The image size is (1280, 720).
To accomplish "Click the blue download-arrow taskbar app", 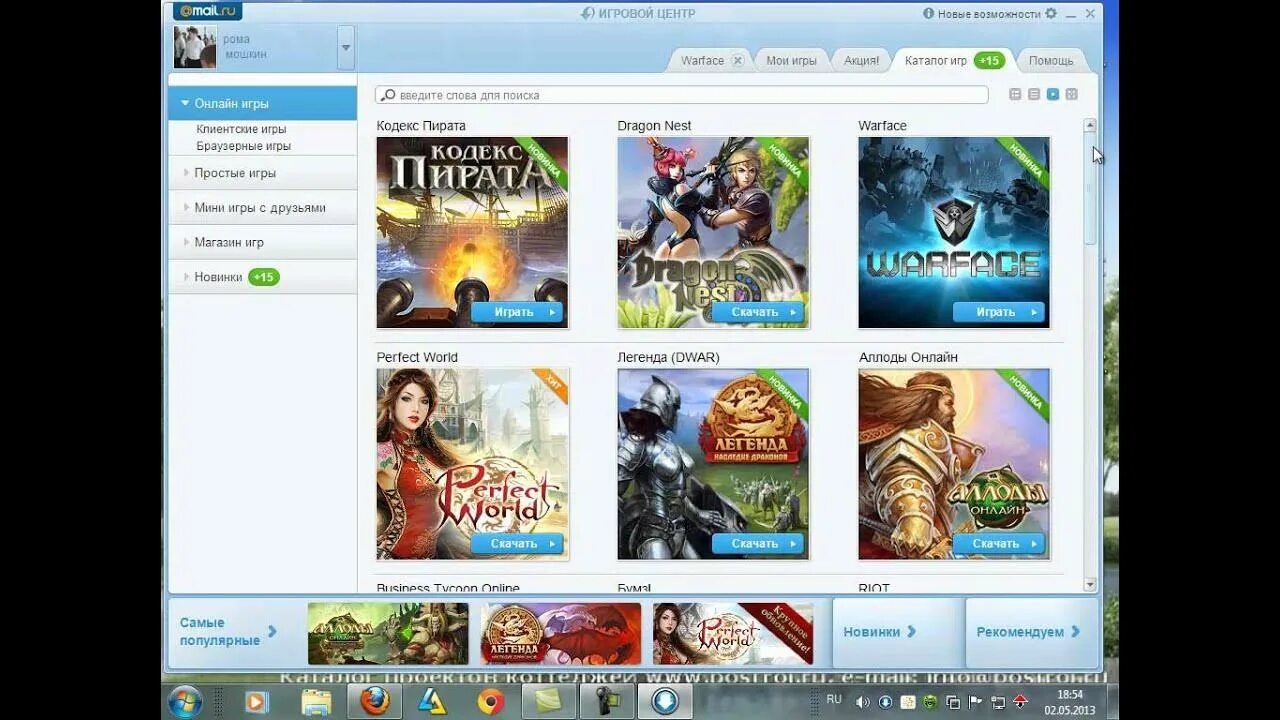I will point(665,702).
